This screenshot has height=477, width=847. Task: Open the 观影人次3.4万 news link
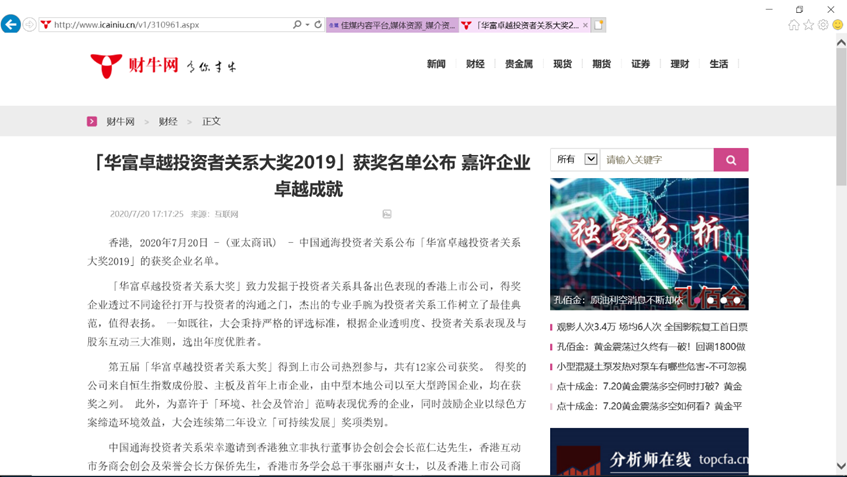click(x=651, y=327)
